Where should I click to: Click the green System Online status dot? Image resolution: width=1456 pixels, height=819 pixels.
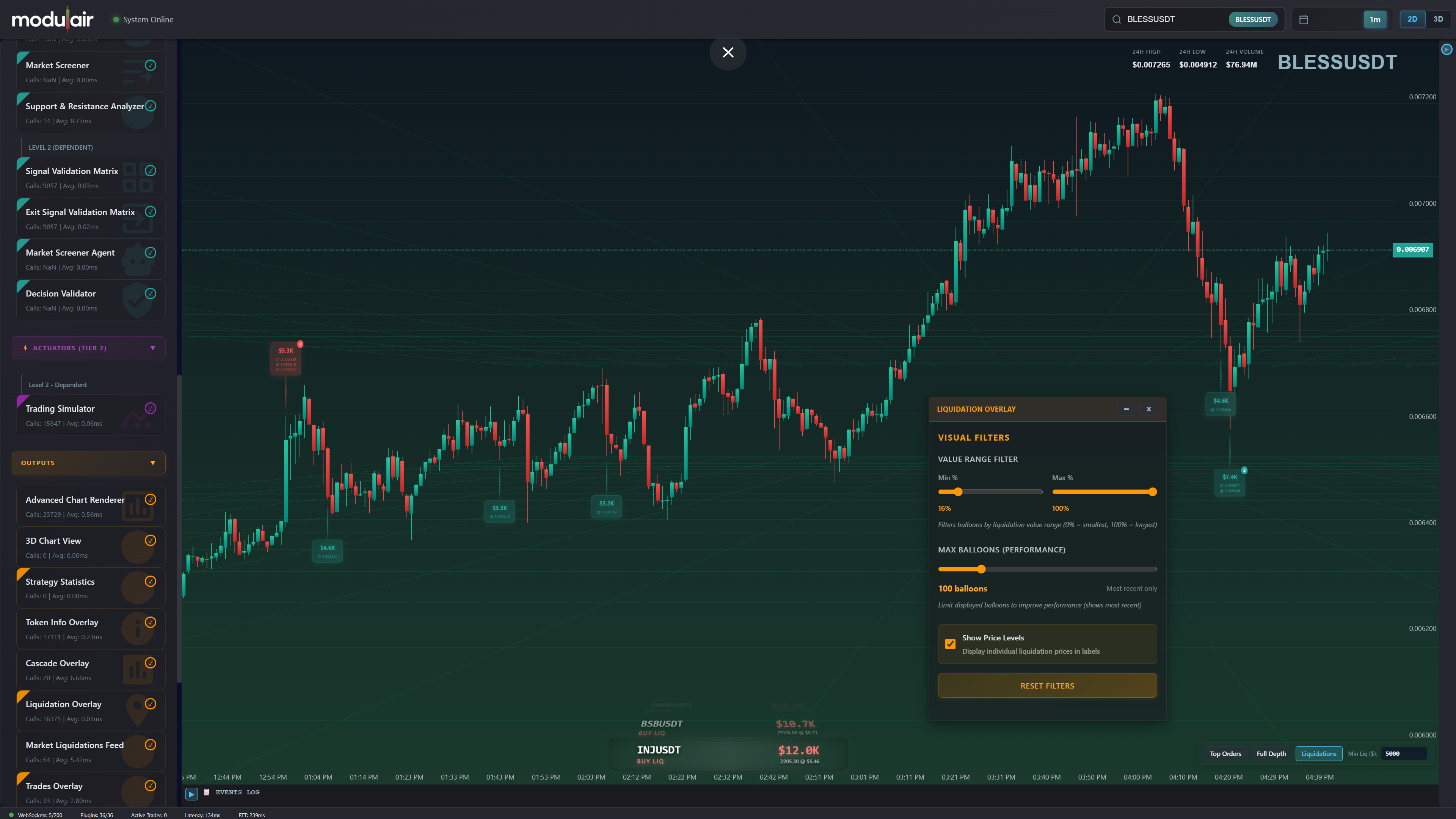point(116,19)
